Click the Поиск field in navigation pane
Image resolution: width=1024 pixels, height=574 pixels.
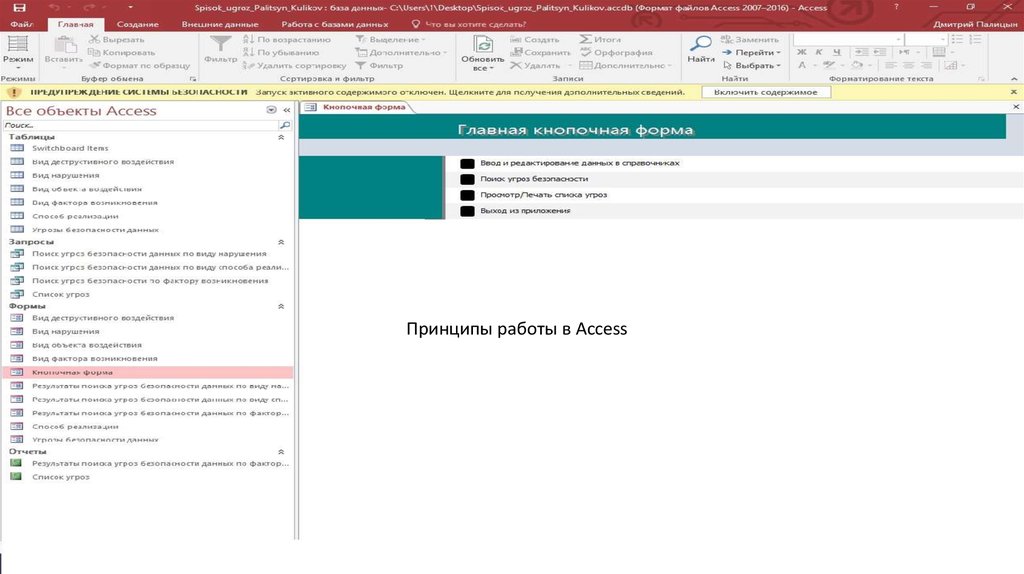pos(138,126)
